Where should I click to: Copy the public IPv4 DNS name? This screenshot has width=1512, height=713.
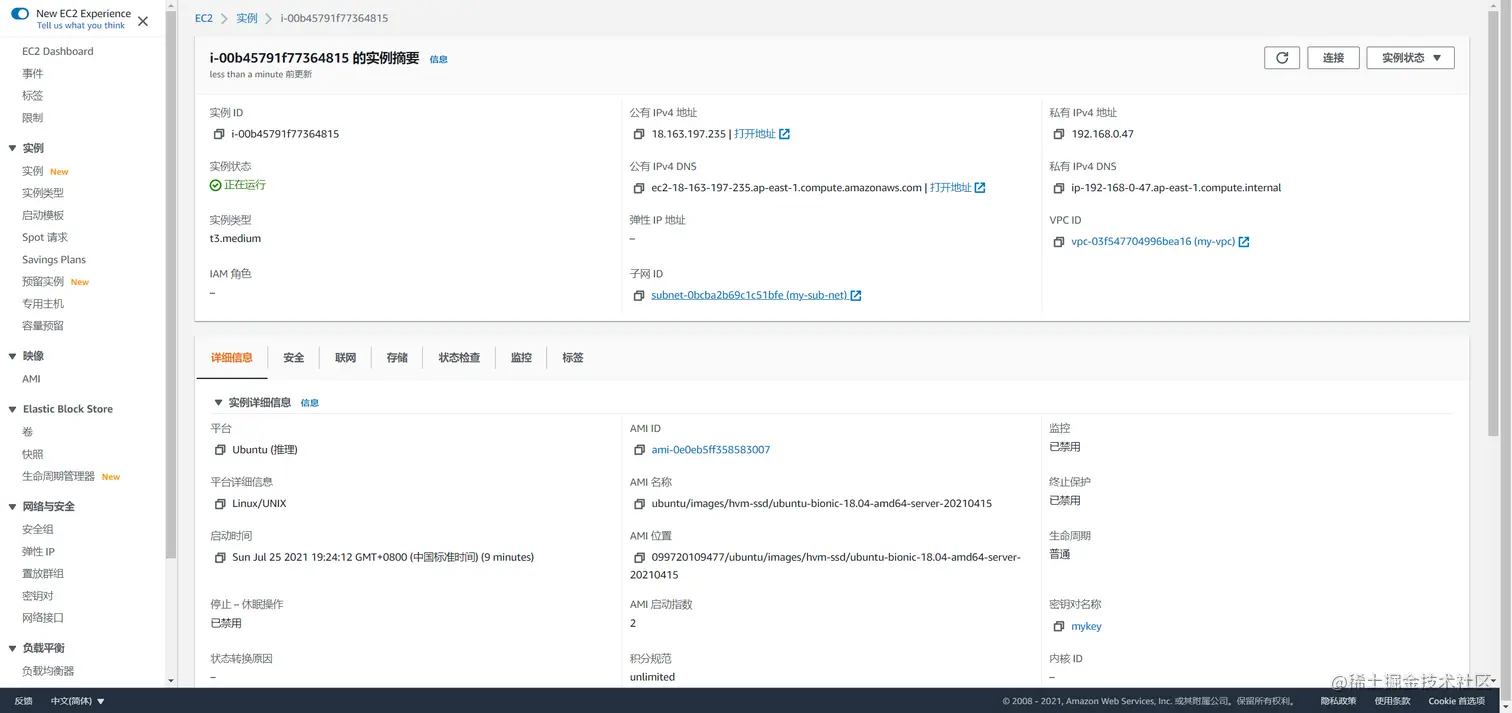click(x=639, y=188)
